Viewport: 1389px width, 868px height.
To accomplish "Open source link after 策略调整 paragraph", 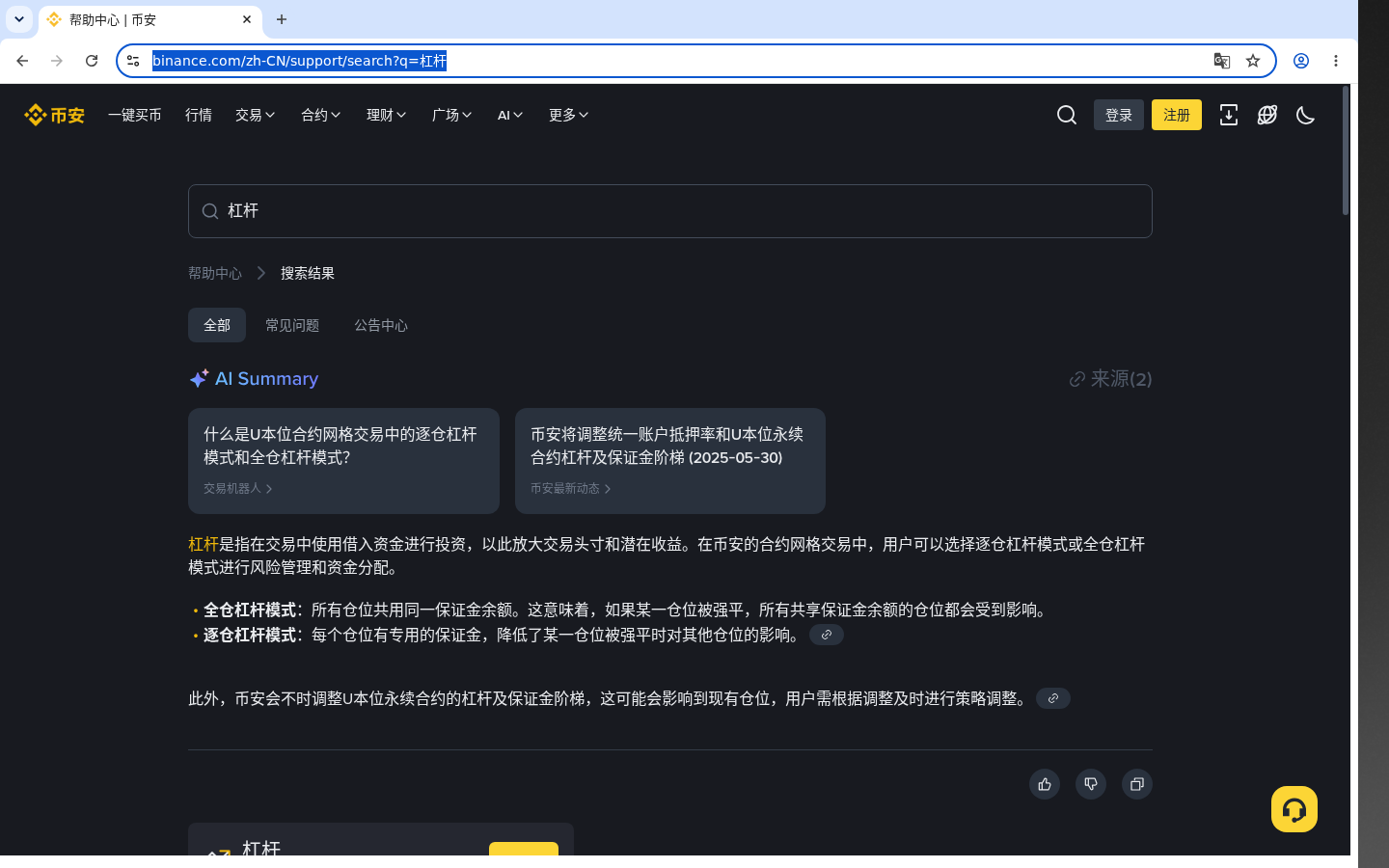I will tap(1053, 698).
